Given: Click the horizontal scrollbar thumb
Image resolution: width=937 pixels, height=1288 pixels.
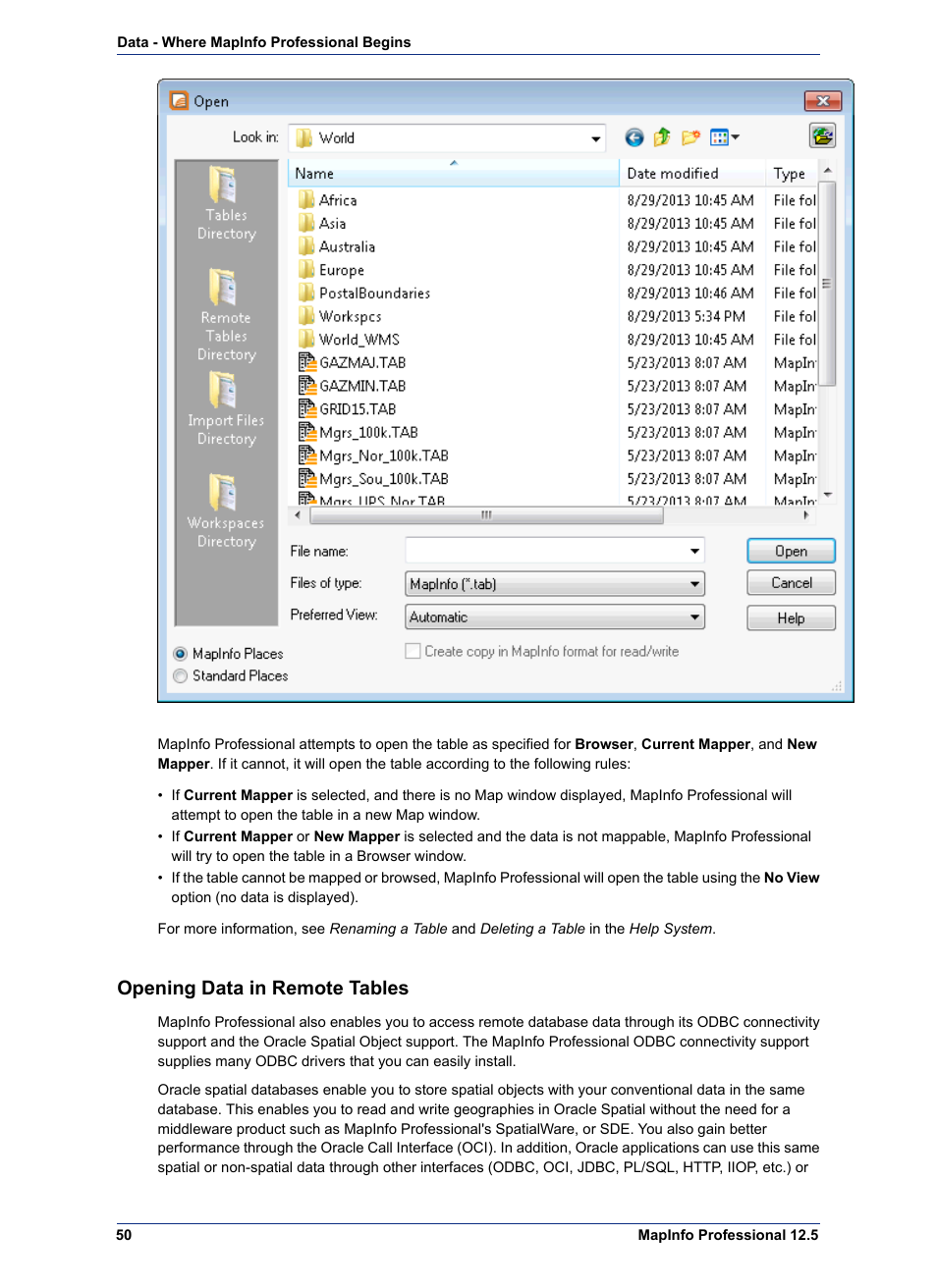Looking at the screenshot, I should [485, 514].
